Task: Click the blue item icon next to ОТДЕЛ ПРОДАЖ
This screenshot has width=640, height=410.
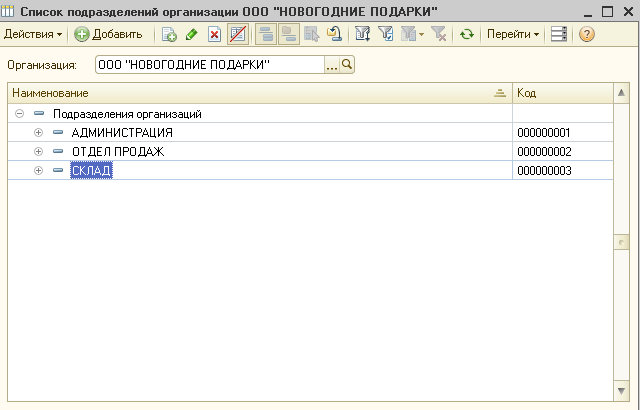Action: (x=58, y=151)
